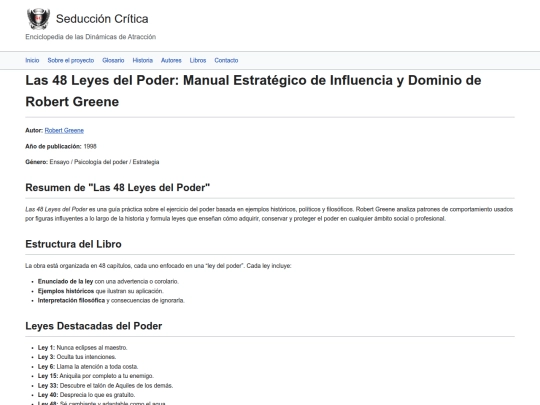Click Ley 6: Llama la atención a toda costa

pos(88,366)
